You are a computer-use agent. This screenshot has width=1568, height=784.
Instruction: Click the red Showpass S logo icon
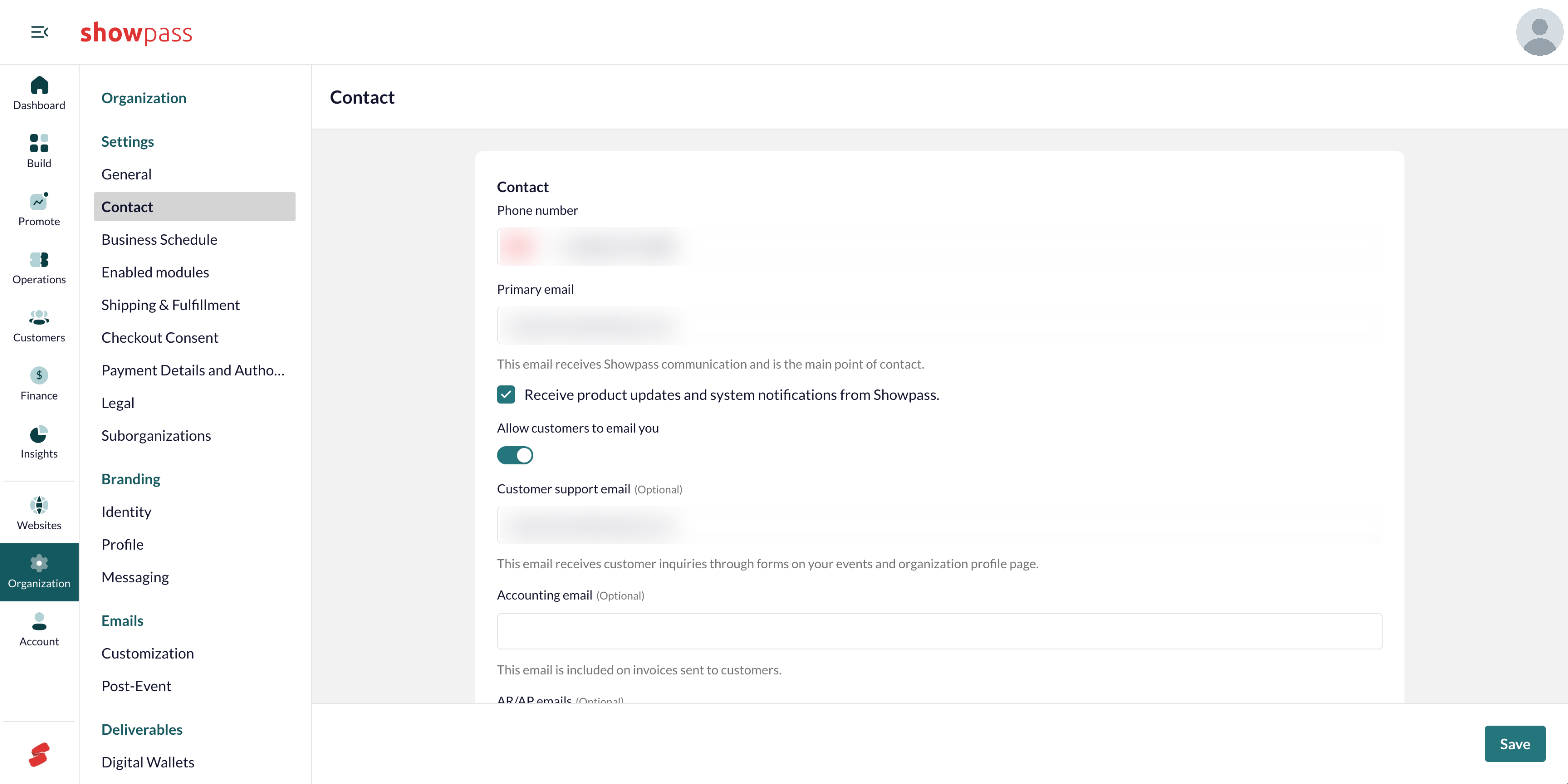tap(39, 755)
